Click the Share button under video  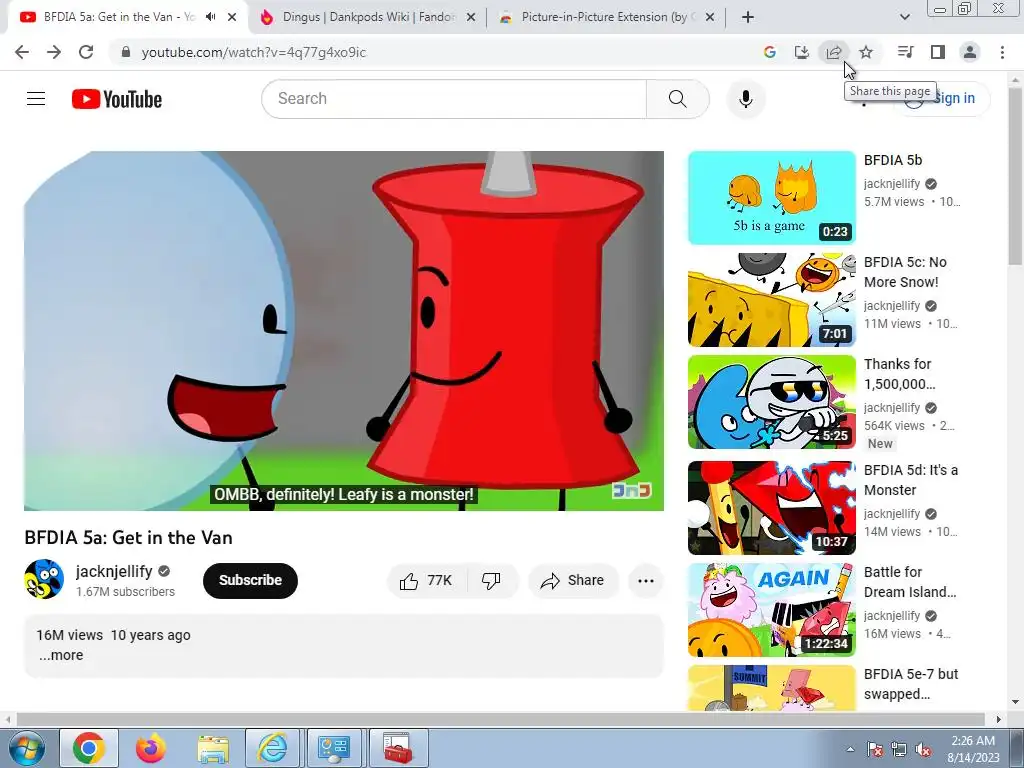click(x=573, y=581)
